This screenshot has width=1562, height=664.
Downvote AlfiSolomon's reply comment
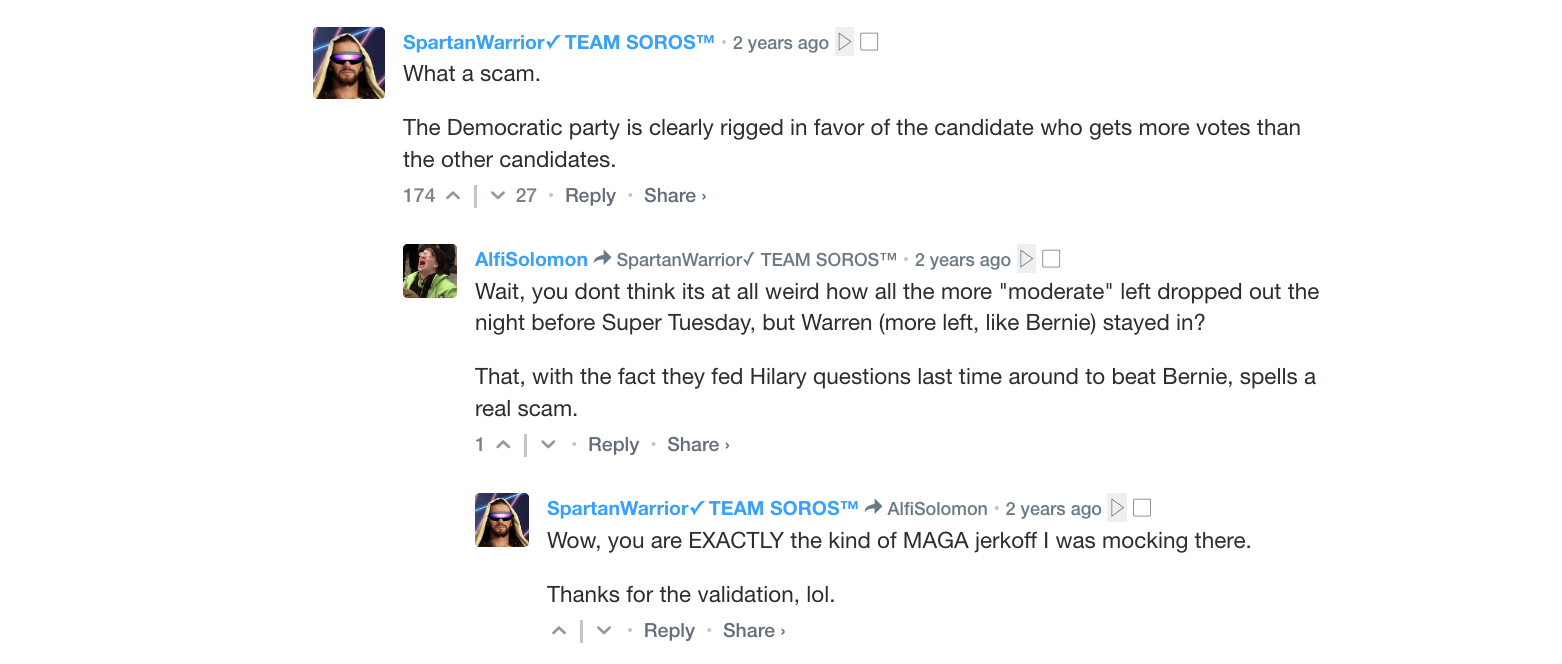pyautogui.click(x=548, y=445)
